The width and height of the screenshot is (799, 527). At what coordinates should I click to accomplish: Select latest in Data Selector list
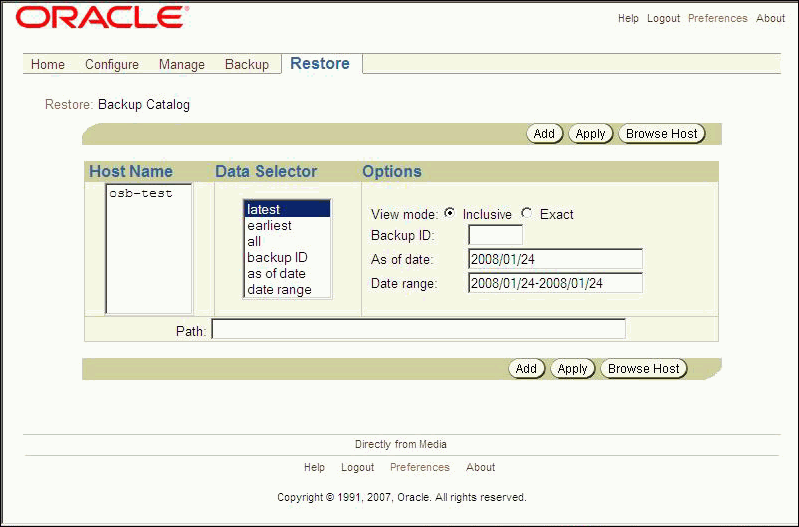287,209
